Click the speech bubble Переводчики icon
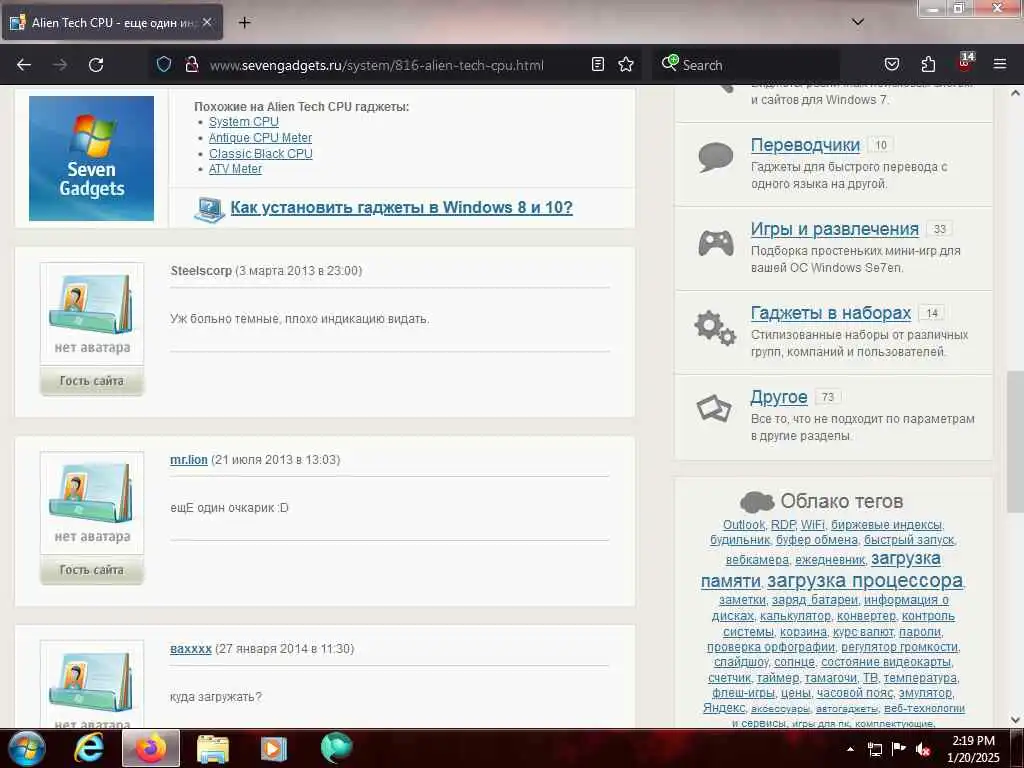Image resolution: width=1024 pixels, height=768 pixels. click(x=716, y=158)
